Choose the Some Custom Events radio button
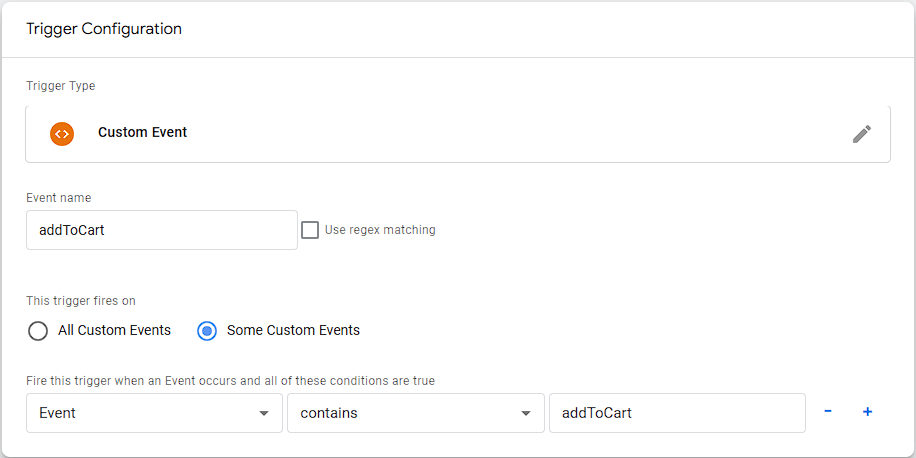This screenshot has height=458, width=916. coord(207,331)
